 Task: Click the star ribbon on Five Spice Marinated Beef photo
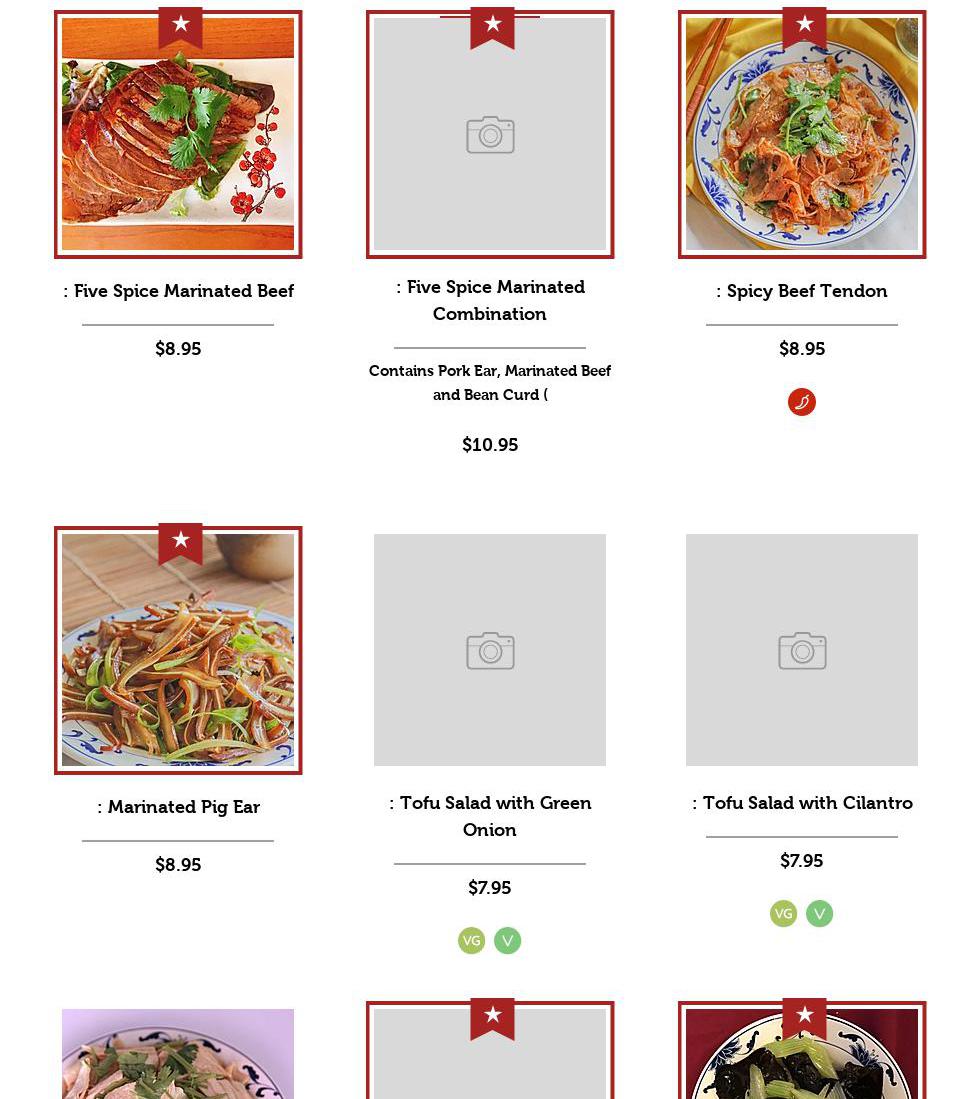pos(181,27)
